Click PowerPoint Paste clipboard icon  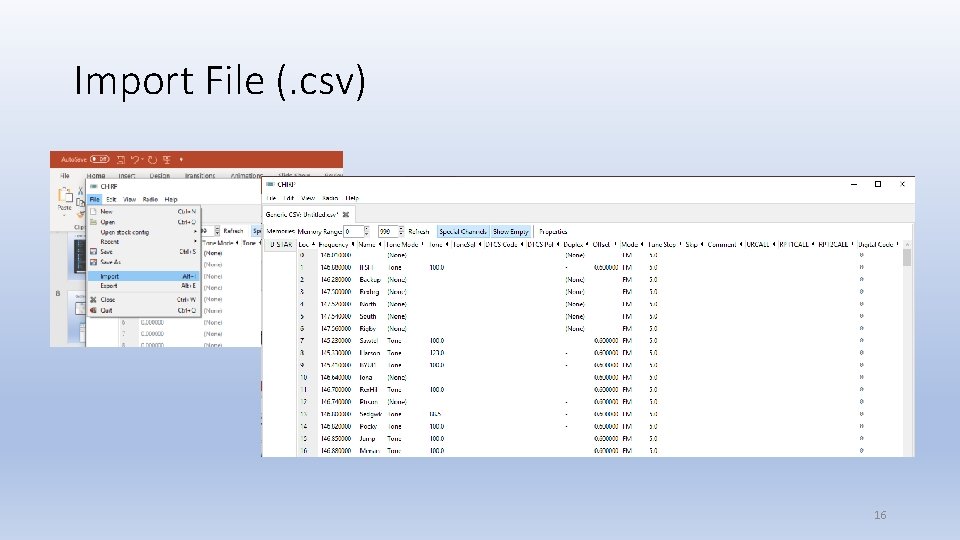click(64, 195)
